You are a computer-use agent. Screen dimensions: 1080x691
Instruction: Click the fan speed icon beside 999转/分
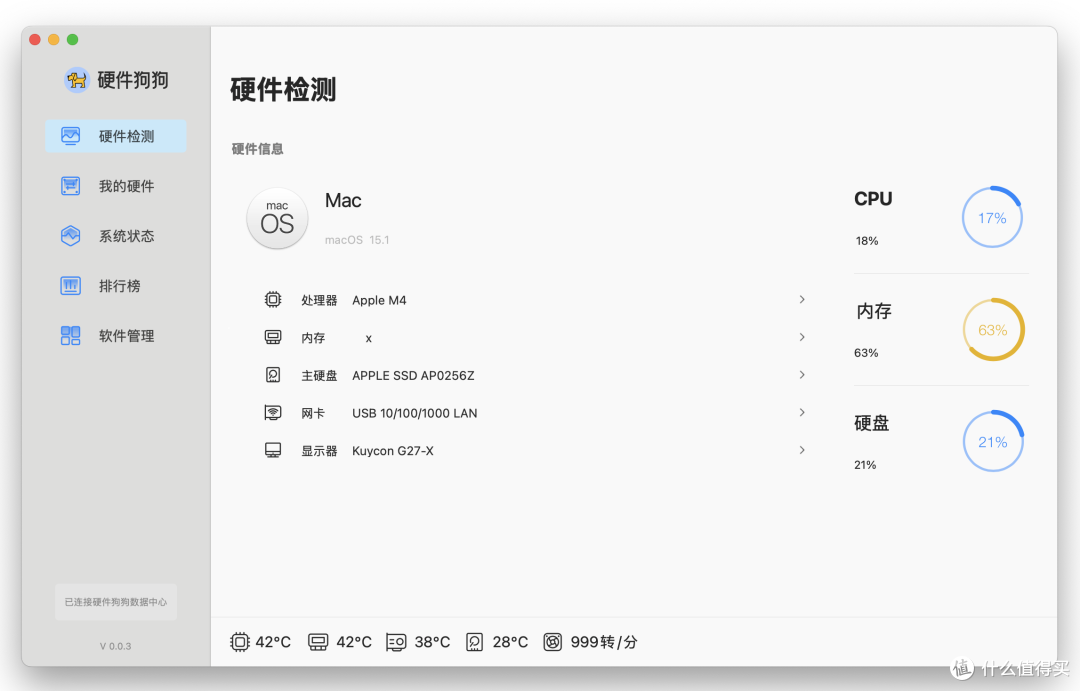552,642
